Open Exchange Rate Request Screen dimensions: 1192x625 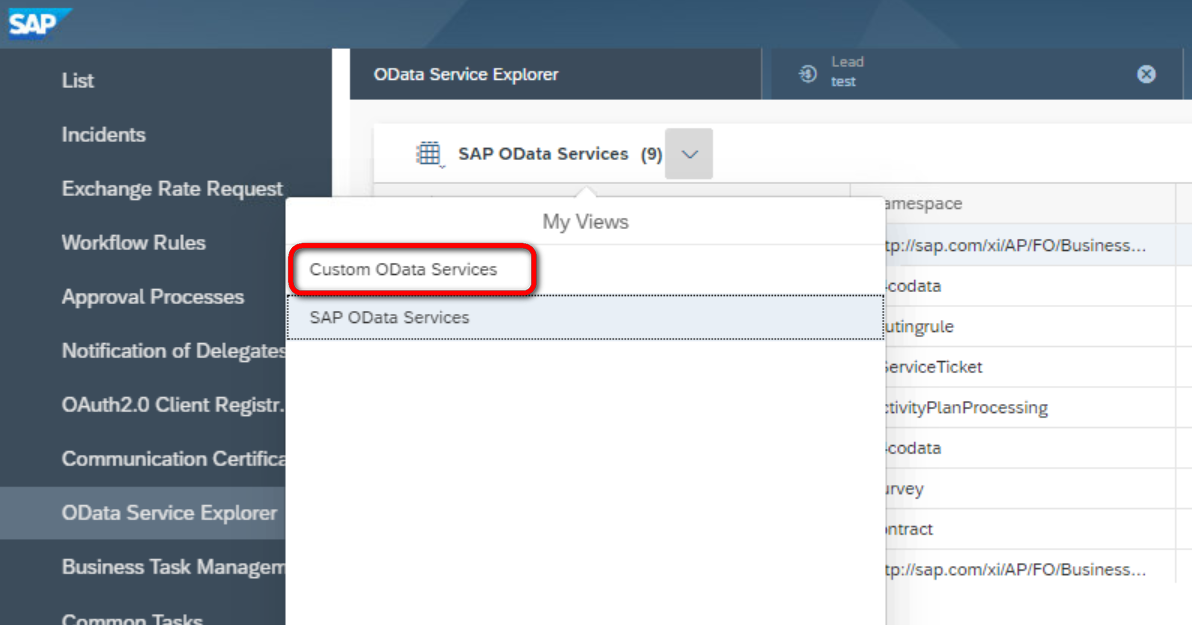tap(172, 189)
